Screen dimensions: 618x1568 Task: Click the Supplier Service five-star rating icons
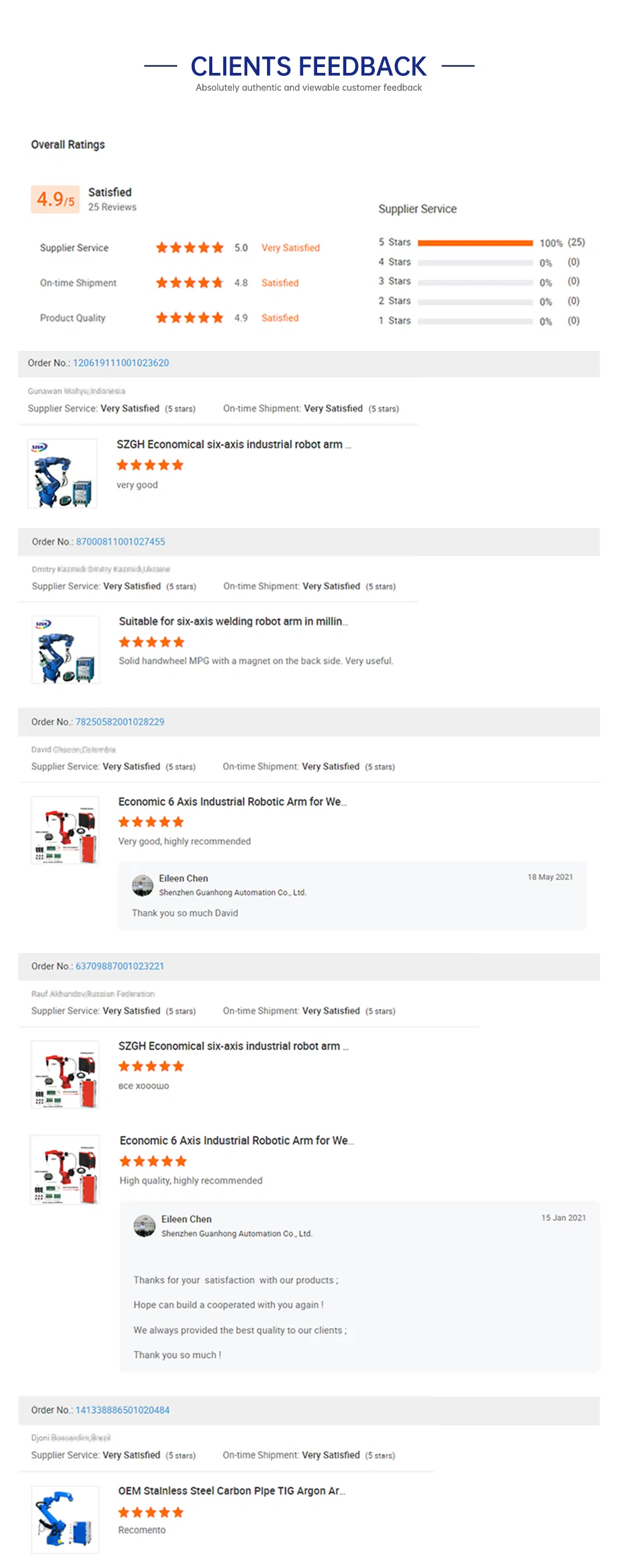(189, 248)
